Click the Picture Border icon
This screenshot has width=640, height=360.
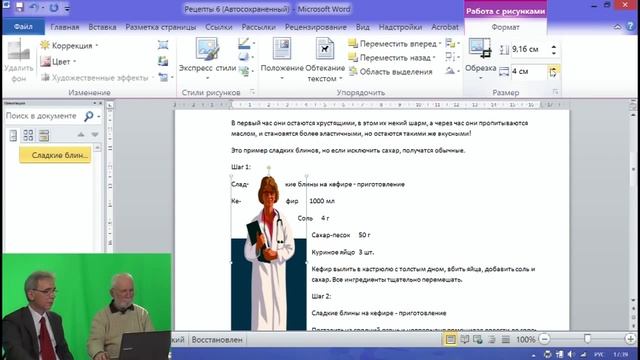[x=246, y=43]
